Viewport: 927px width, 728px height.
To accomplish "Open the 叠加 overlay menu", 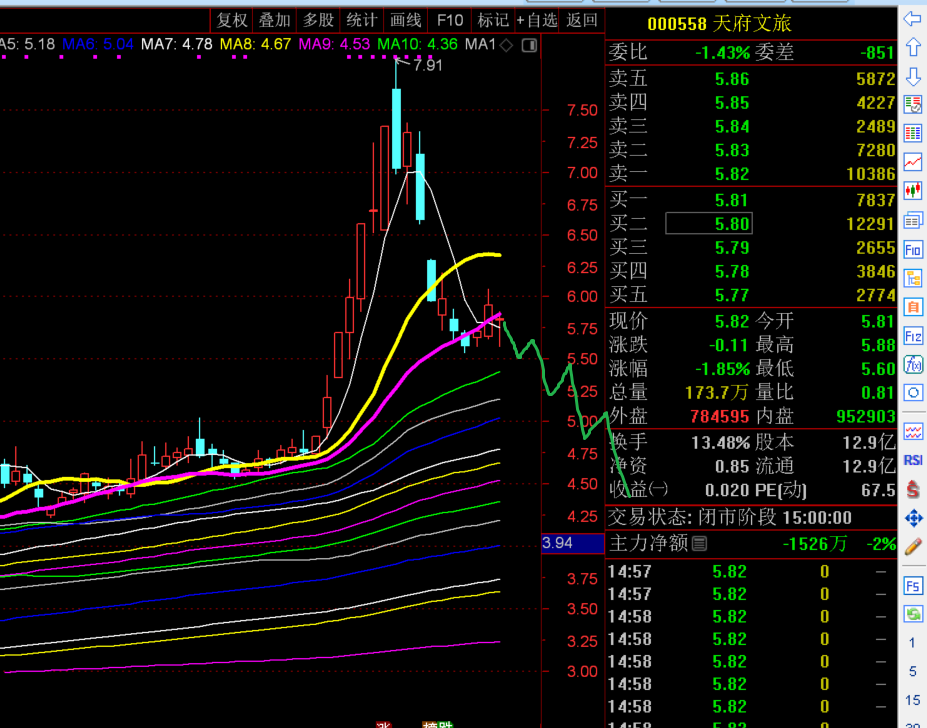I will click(275, 21).
